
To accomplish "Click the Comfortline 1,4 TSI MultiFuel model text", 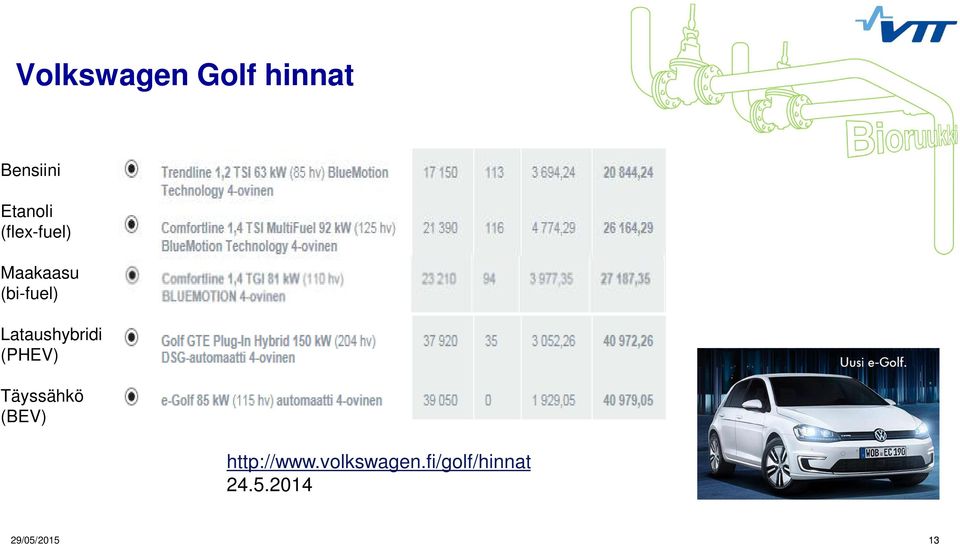I will (279, 237).
